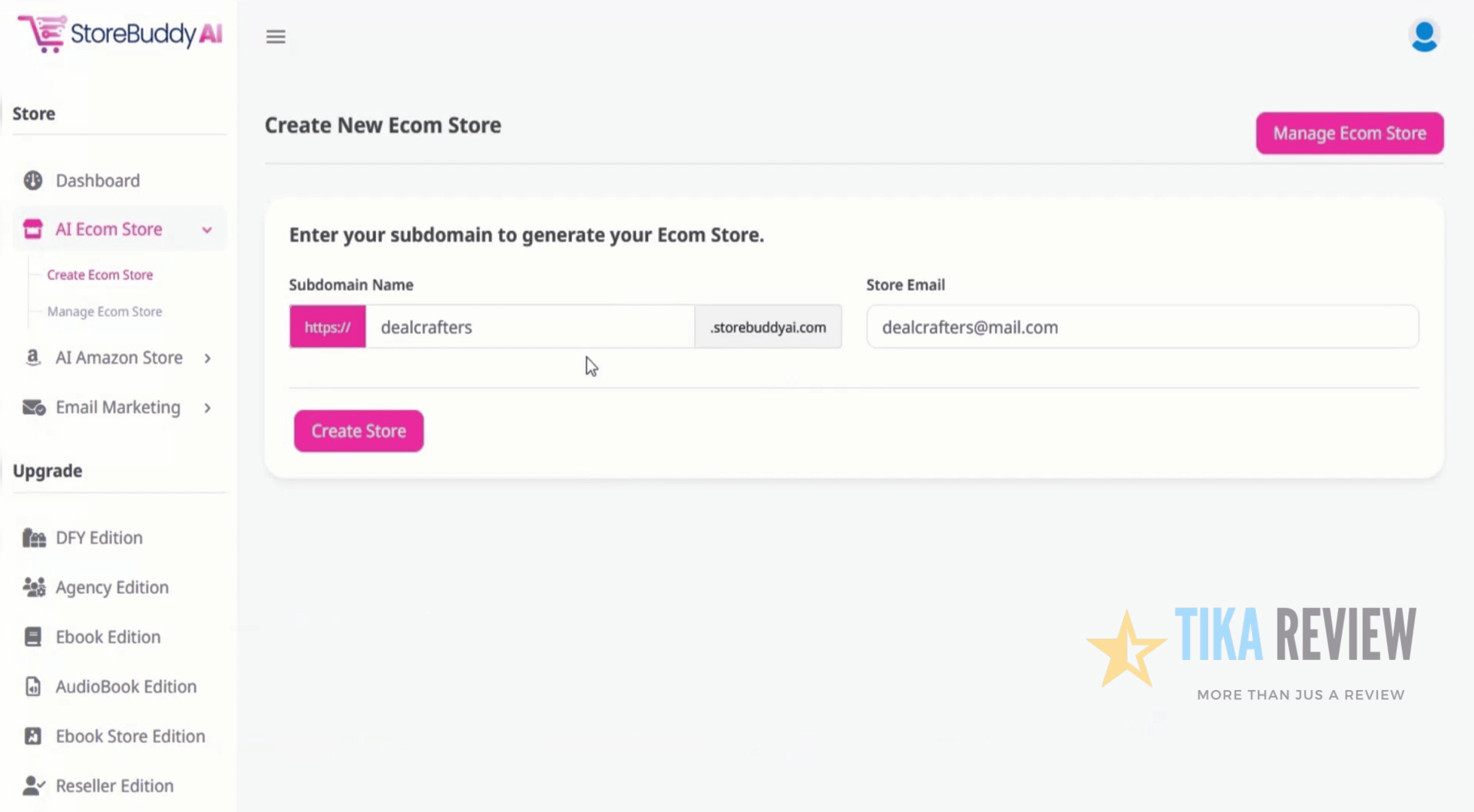Image resolution: width=1474 pixels, height=812 pixels.
Task: Select the AI Ecom Store shop icon
Action: point(32,228)
